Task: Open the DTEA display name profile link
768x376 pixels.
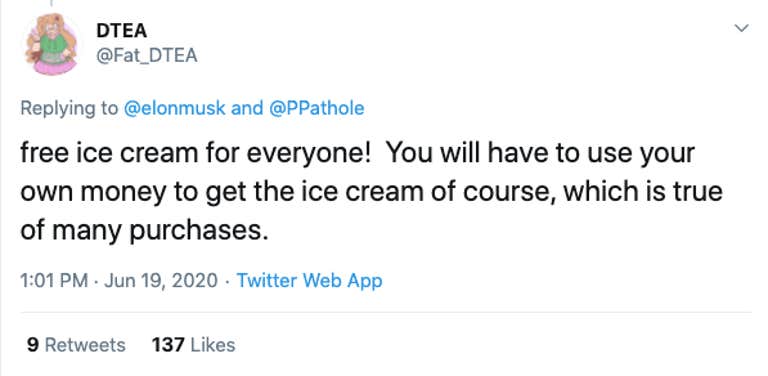Action: (x=121, y=31)
